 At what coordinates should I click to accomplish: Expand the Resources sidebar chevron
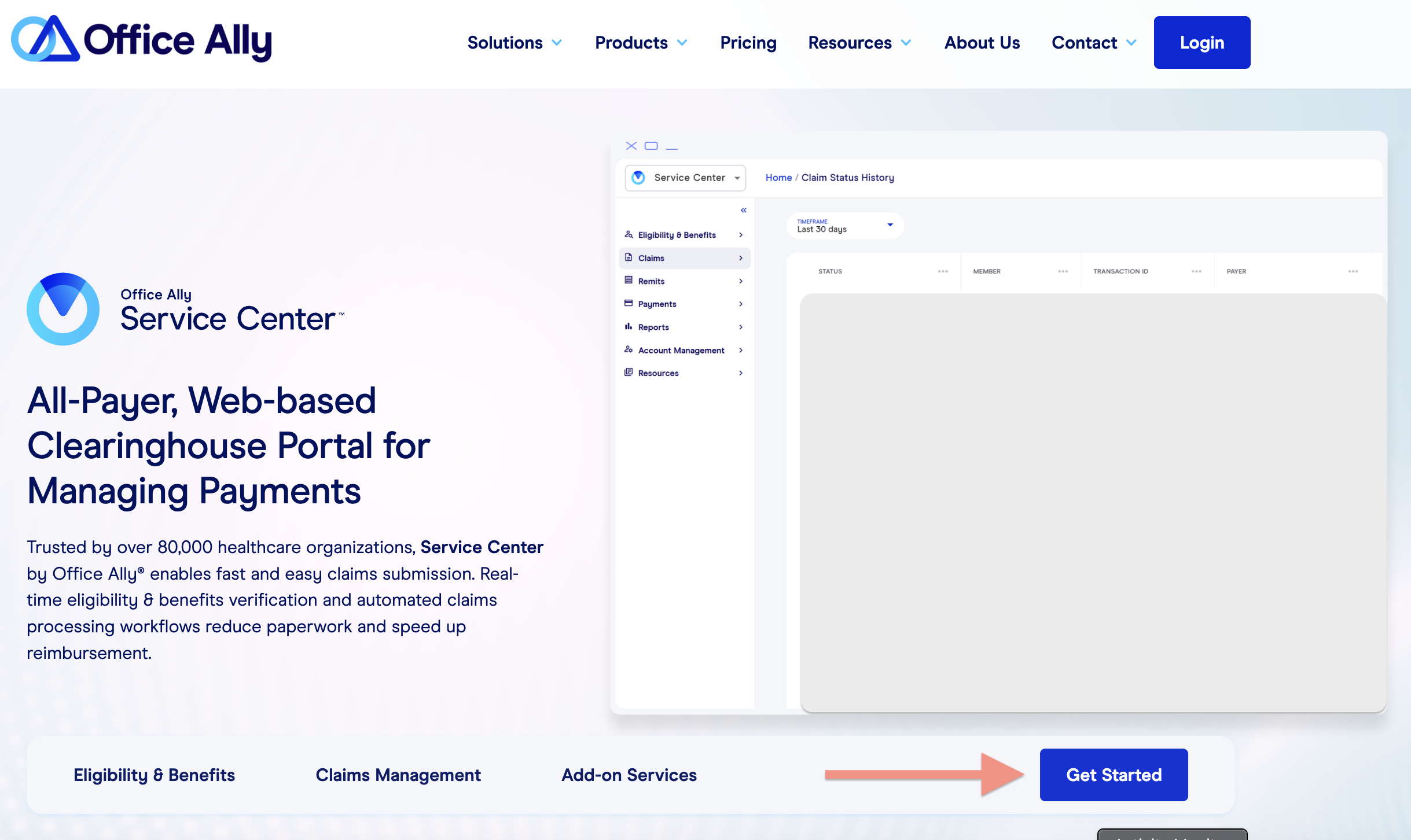click(x=741, y=373)
